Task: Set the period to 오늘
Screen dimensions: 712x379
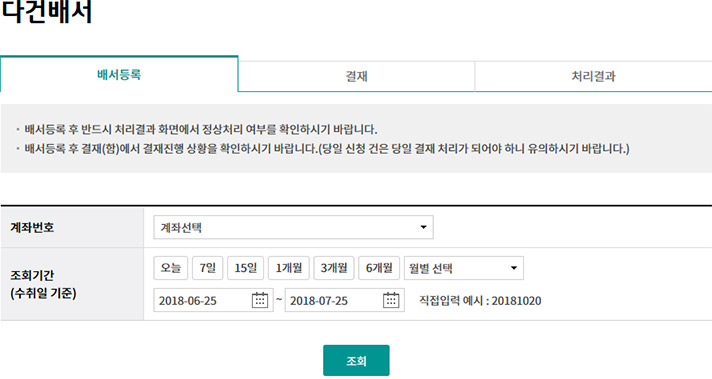Action: point(170,268)
